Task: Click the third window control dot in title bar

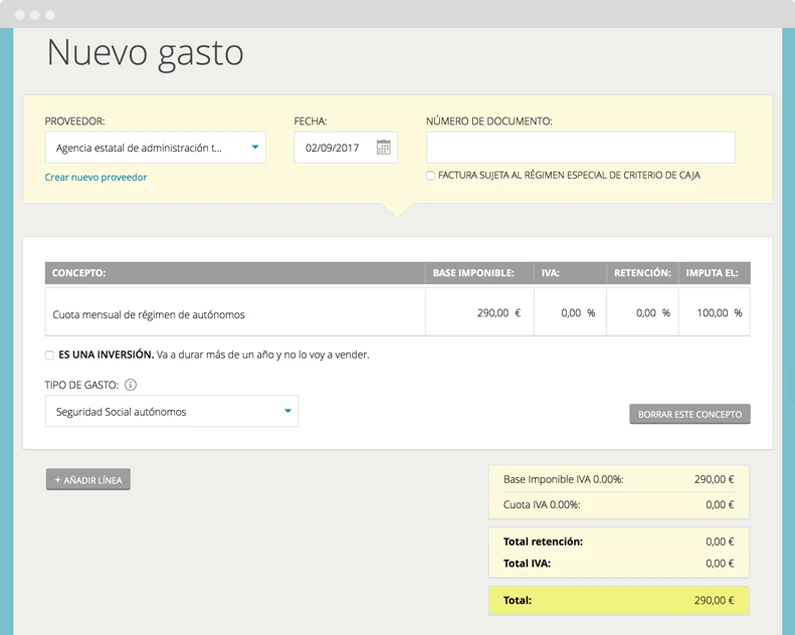Action: point(50,15)
